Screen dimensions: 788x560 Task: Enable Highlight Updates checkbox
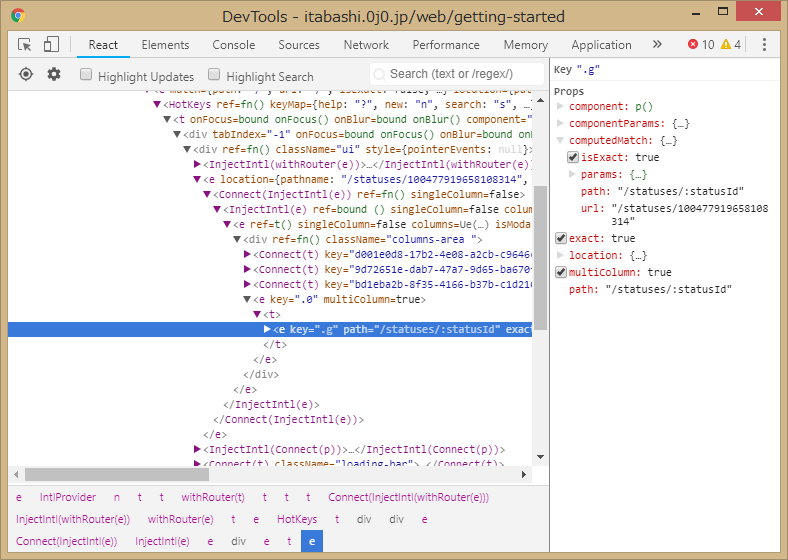pyautogui.click(x=86, y=75)
